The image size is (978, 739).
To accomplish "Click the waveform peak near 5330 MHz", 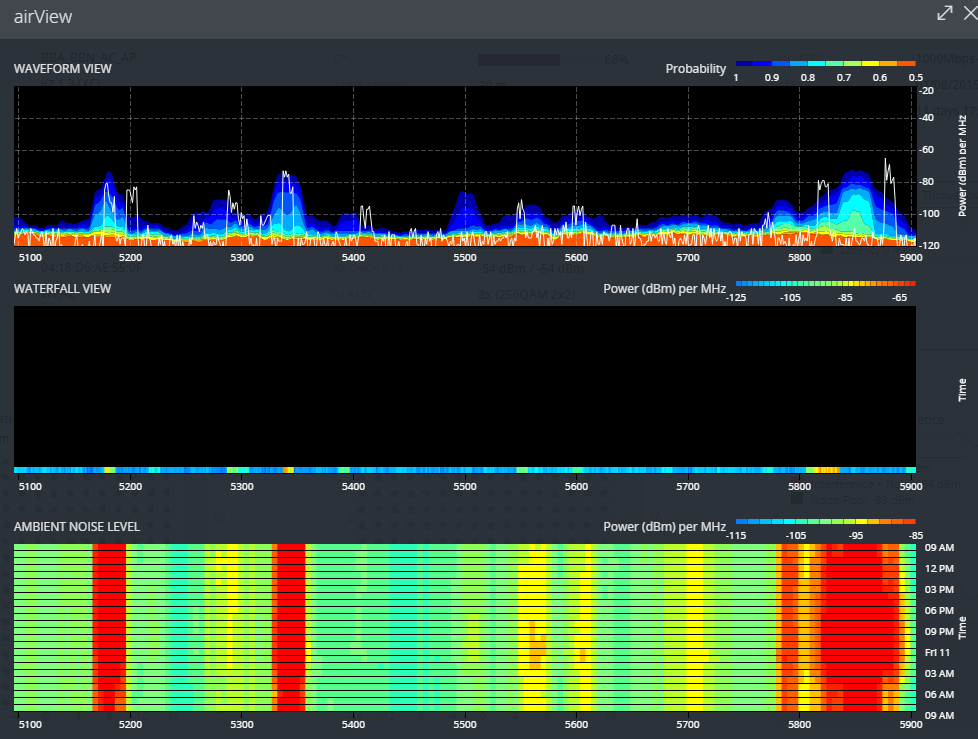I will [x=286, y=180].
